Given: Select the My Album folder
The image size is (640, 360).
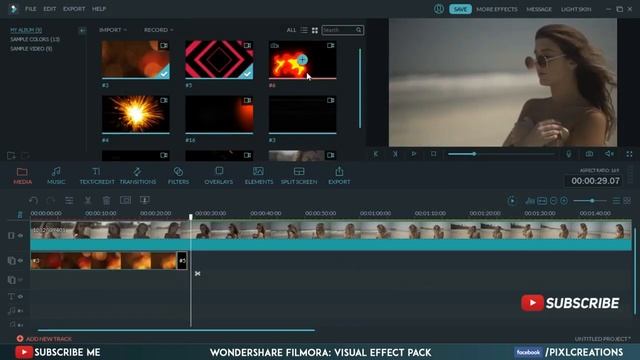Looking at the screenshot, I should (26, 30).
